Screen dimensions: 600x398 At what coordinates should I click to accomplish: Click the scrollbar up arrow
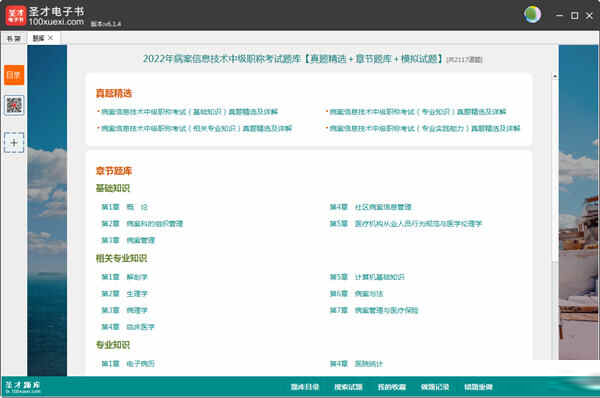(x=554, y=76)
